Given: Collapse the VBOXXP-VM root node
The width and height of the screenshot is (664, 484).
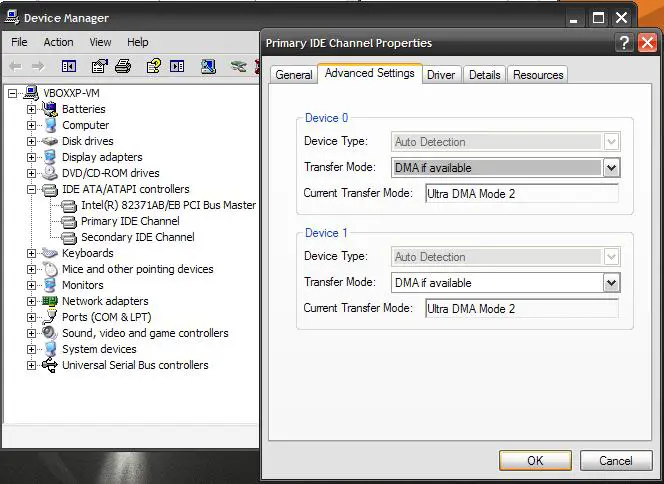Looking at the screenshot, I should tap(13, 93).
